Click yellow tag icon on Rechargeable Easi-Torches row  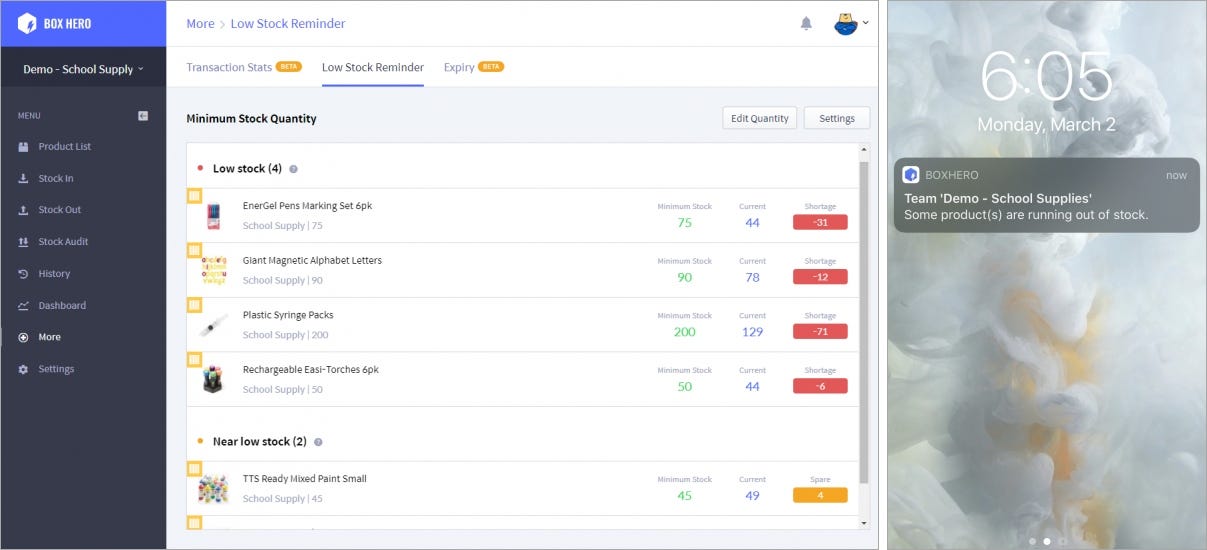pos(194,359)
